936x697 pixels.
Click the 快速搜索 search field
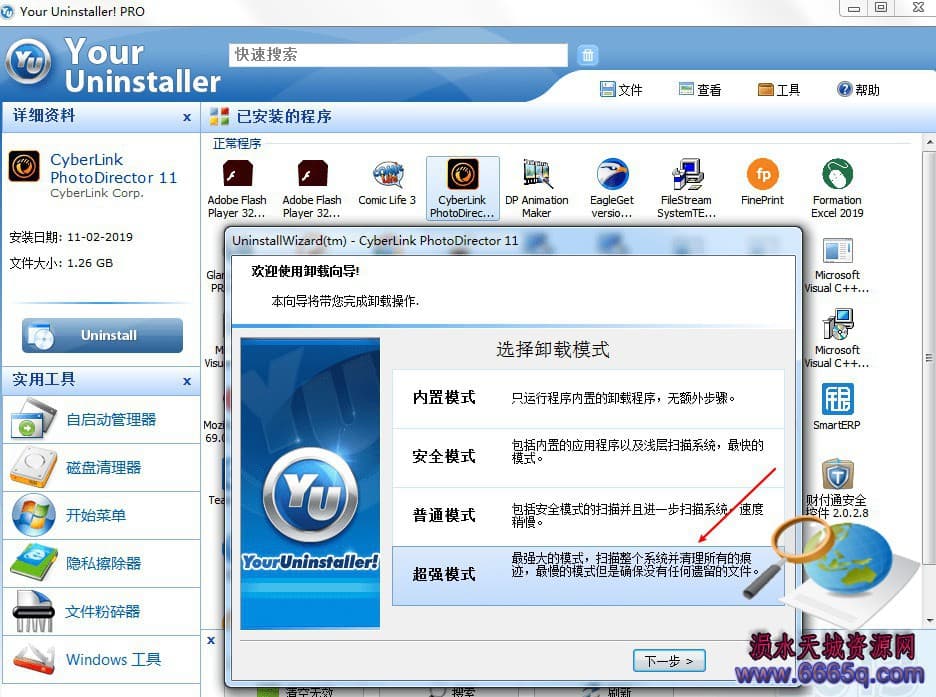tap(398, 55)
